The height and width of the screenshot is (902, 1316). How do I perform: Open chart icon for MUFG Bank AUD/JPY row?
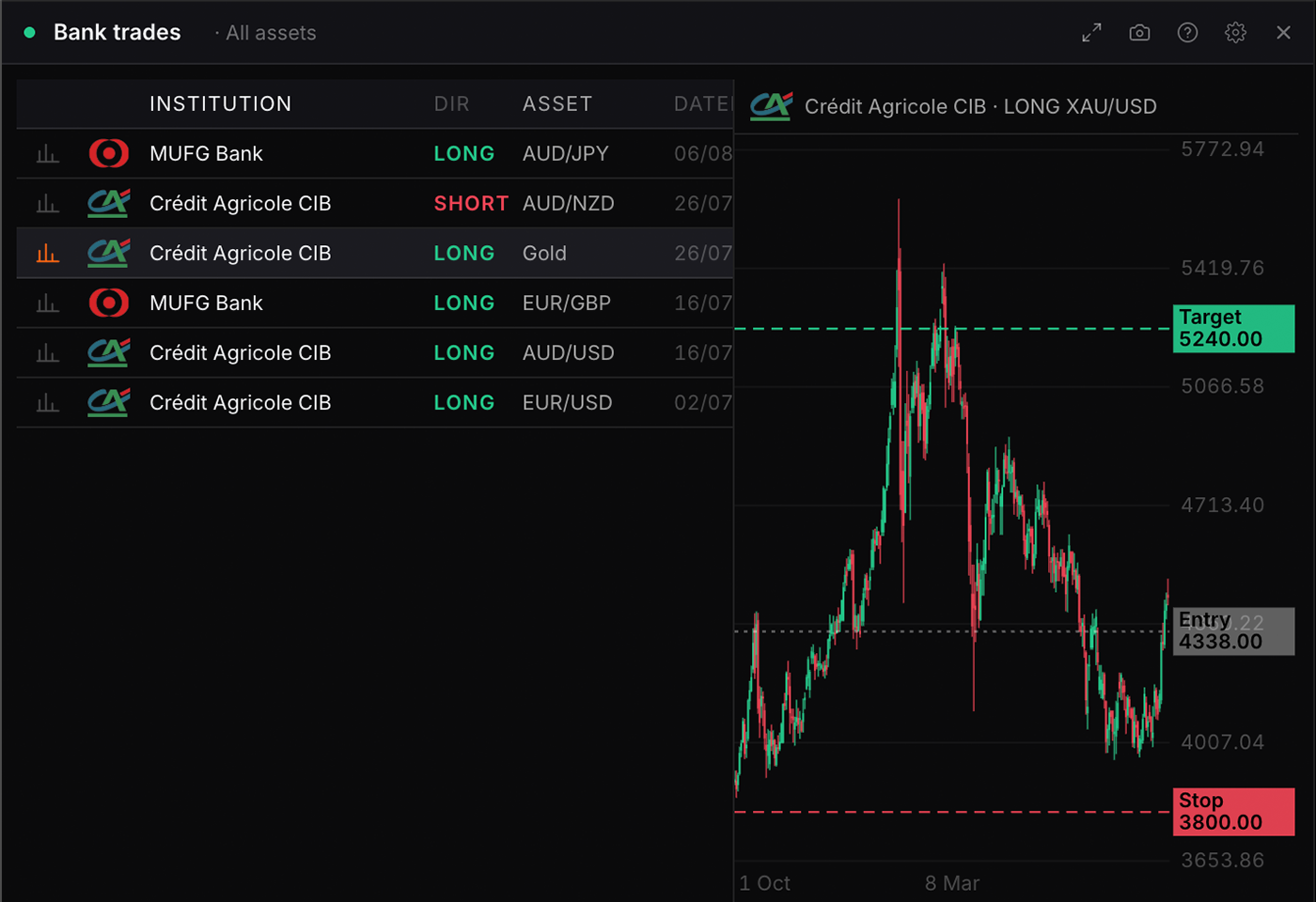(47, 154)
